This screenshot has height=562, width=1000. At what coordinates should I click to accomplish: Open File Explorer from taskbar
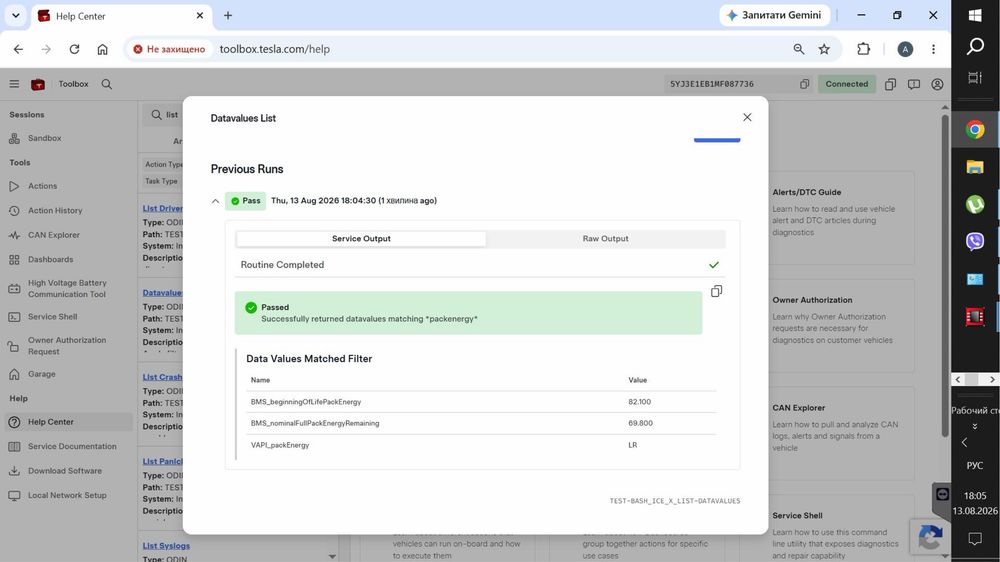click(x=975, y=167)
